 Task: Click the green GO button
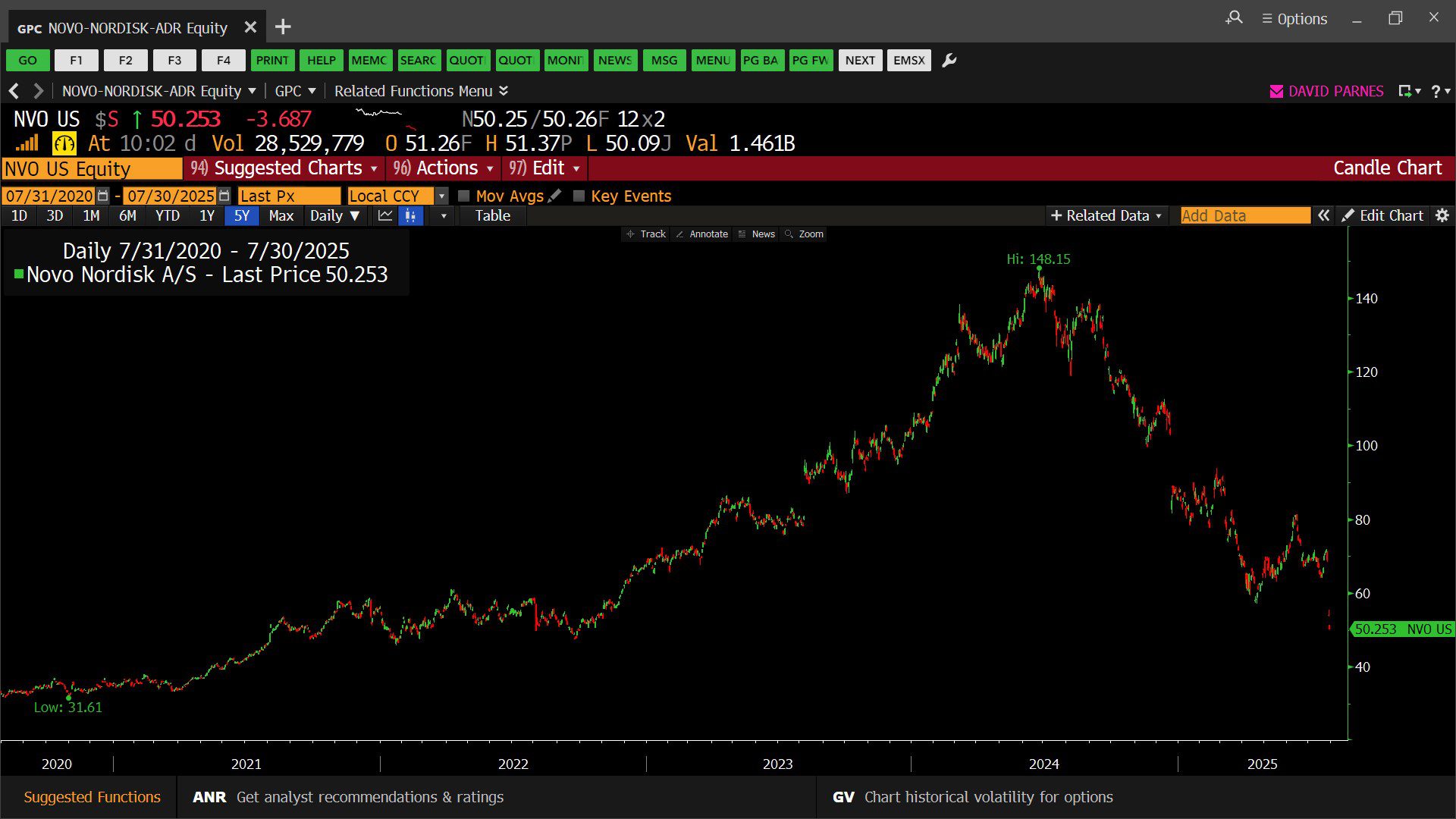(28, 61)
